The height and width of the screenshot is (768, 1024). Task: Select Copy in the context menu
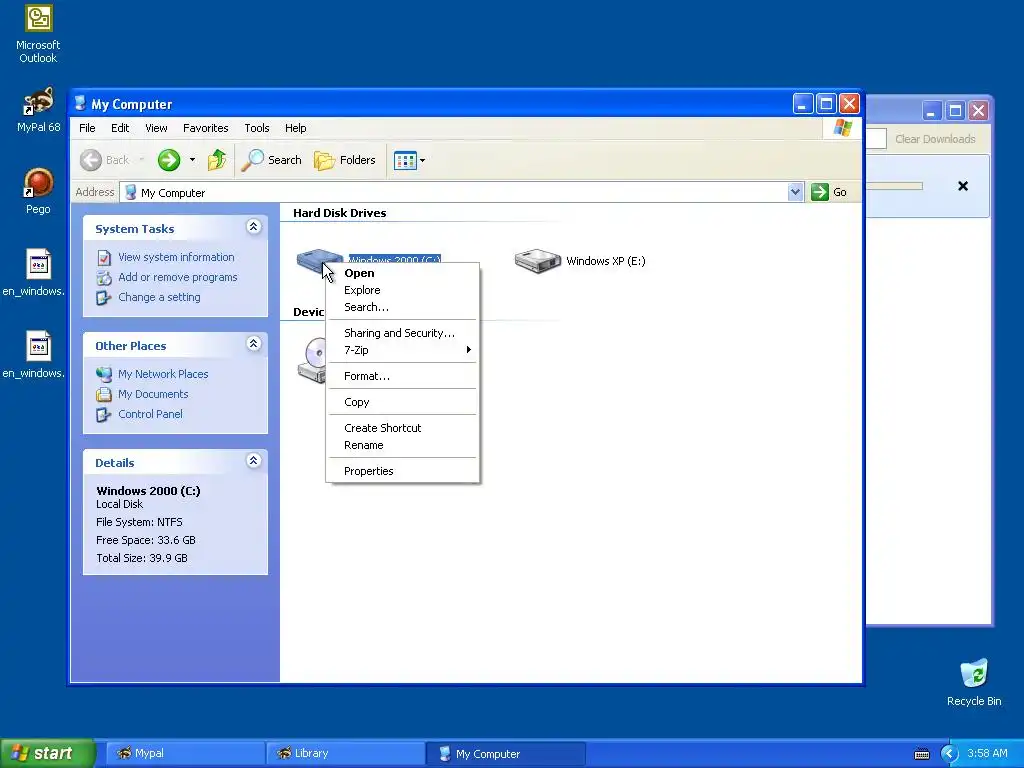pyautogui.click(x=402, y=402)
